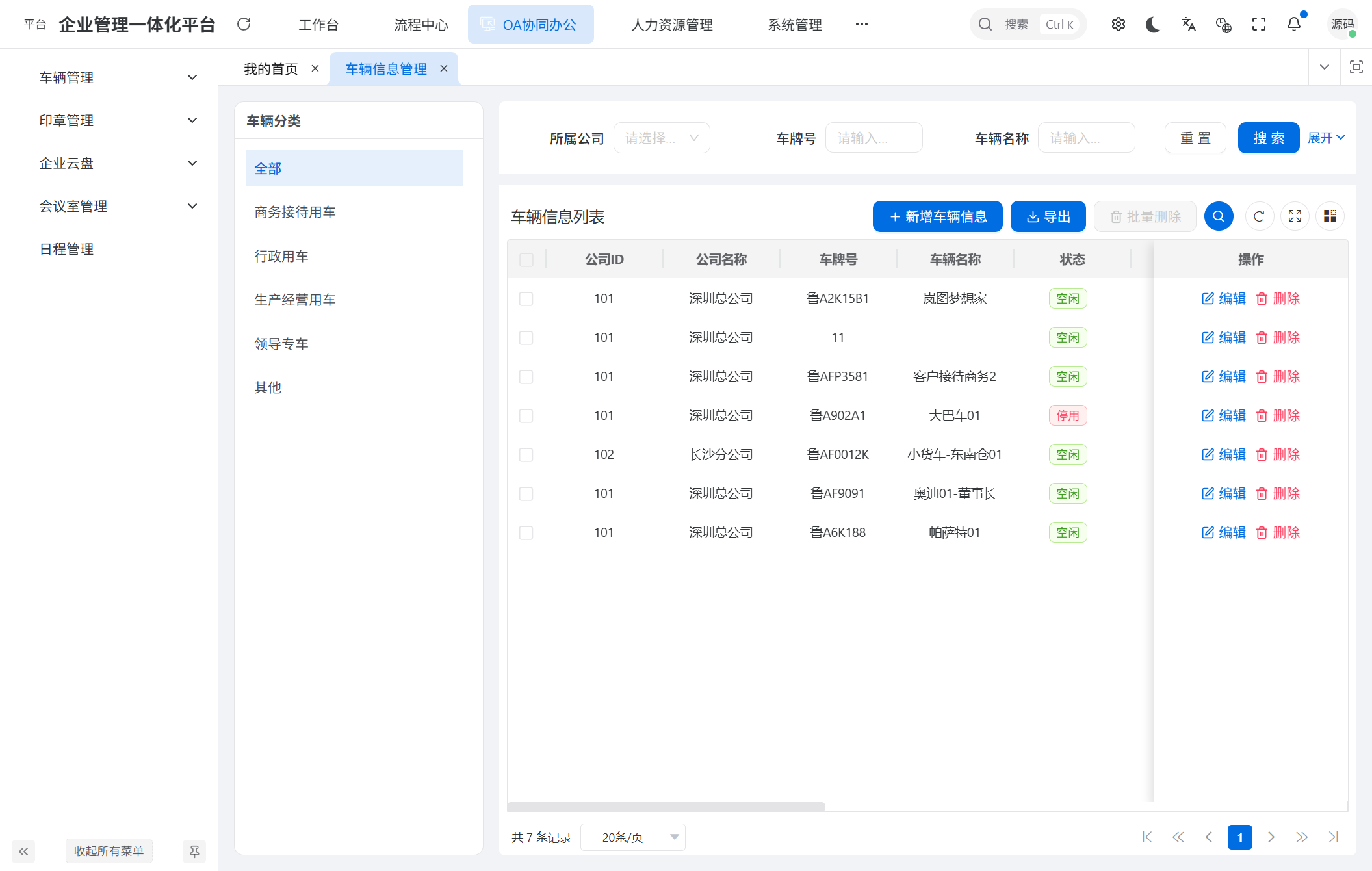
Task: Open notifications via the bell icon
Action: click(x=1293, y=24)
